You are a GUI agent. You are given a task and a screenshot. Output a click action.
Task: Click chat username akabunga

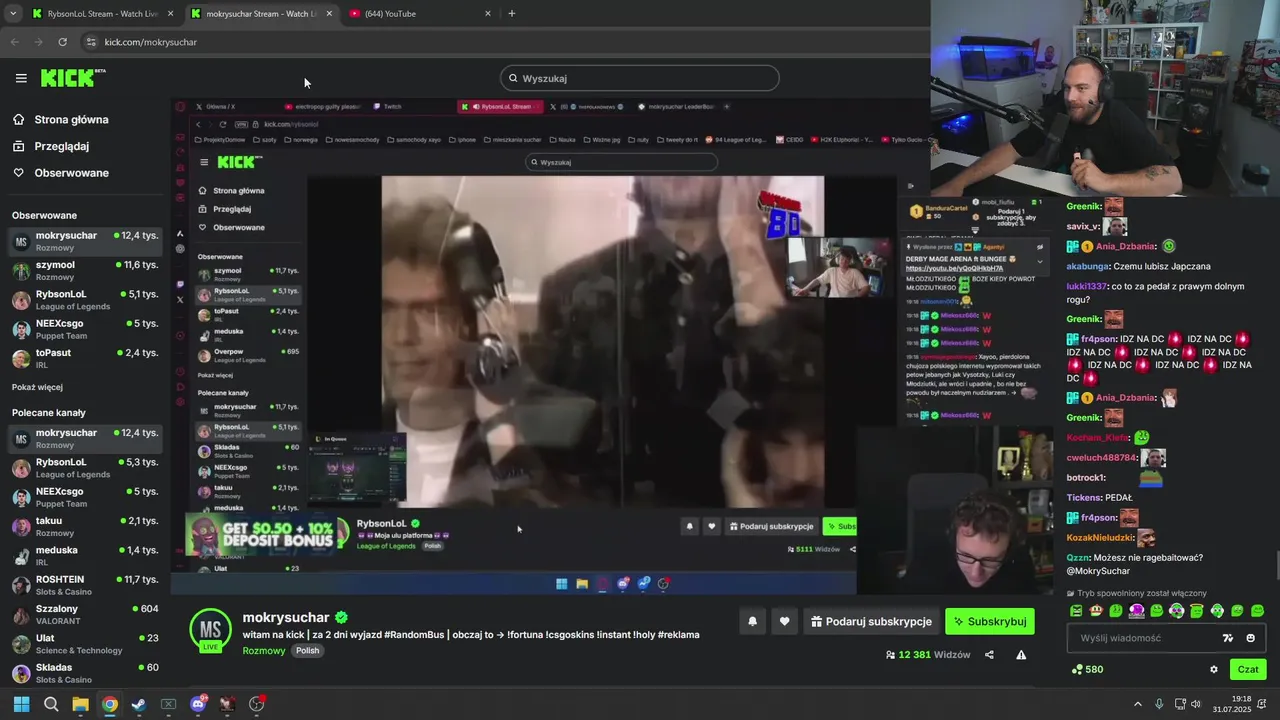1088,266
